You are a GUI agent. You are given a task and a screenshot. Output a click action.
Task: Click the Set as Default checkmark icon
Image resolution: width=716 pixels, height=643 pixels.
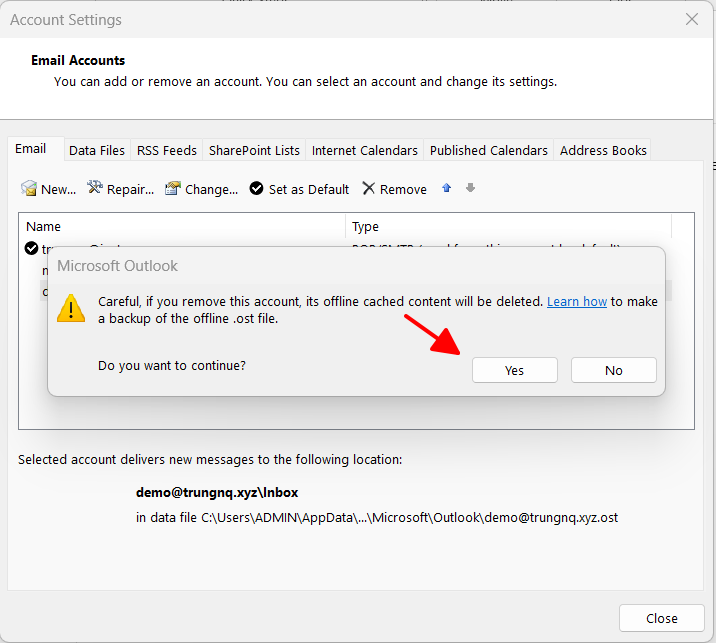click(257, 188)
